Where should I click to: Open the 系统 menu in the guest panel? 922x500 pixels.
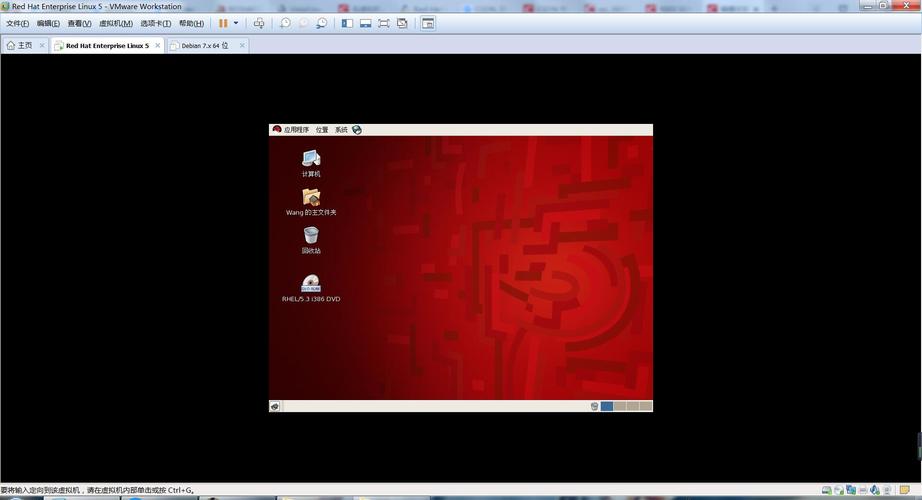tap(341, 130)
